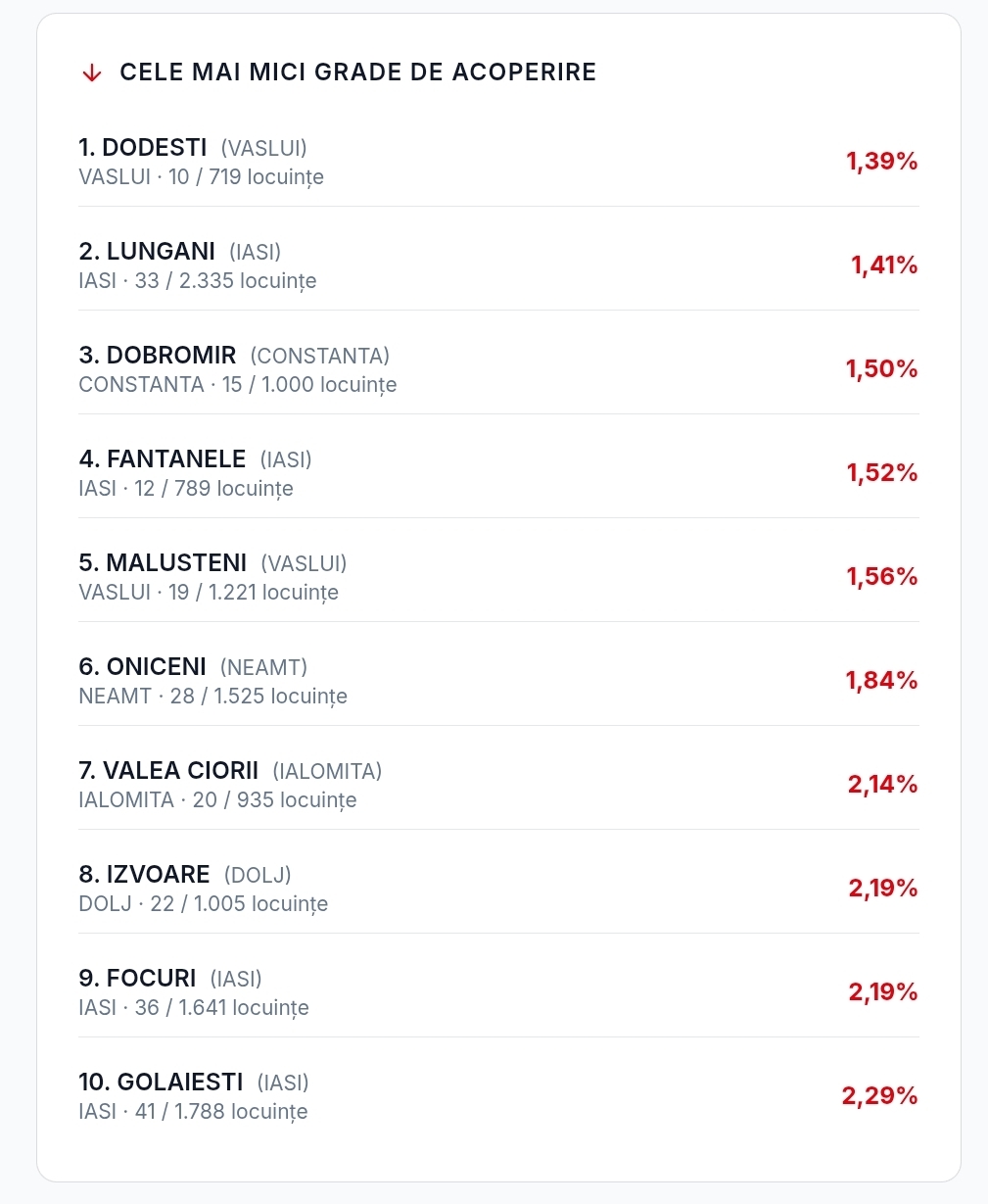The height and width of the screenshot is (1204, 988).
Task: Choose the MALUSTENI entry
Action: pos(498,577)
